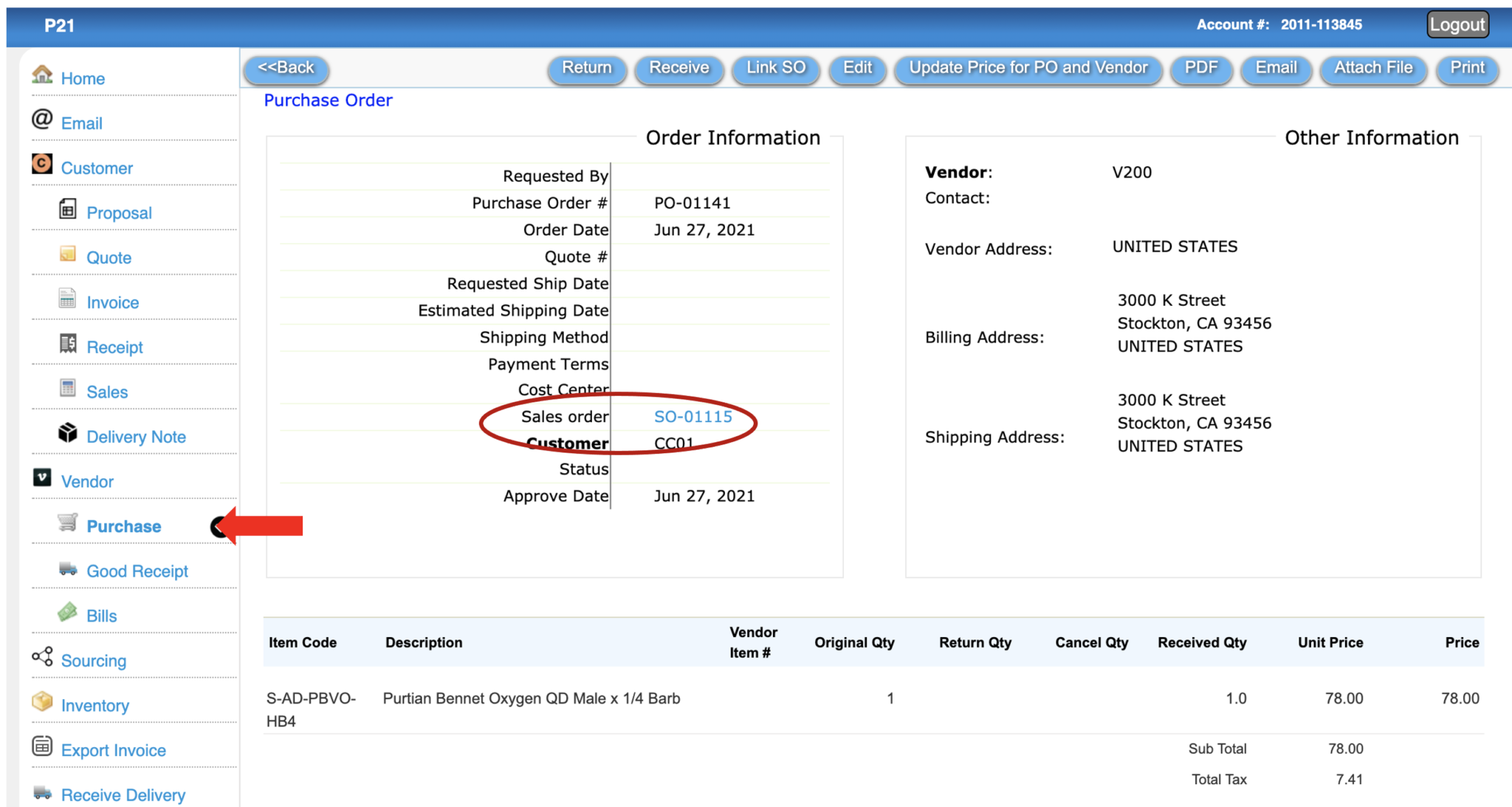
Task: Click the Home house icon
Action: click(x=42, y=74)
